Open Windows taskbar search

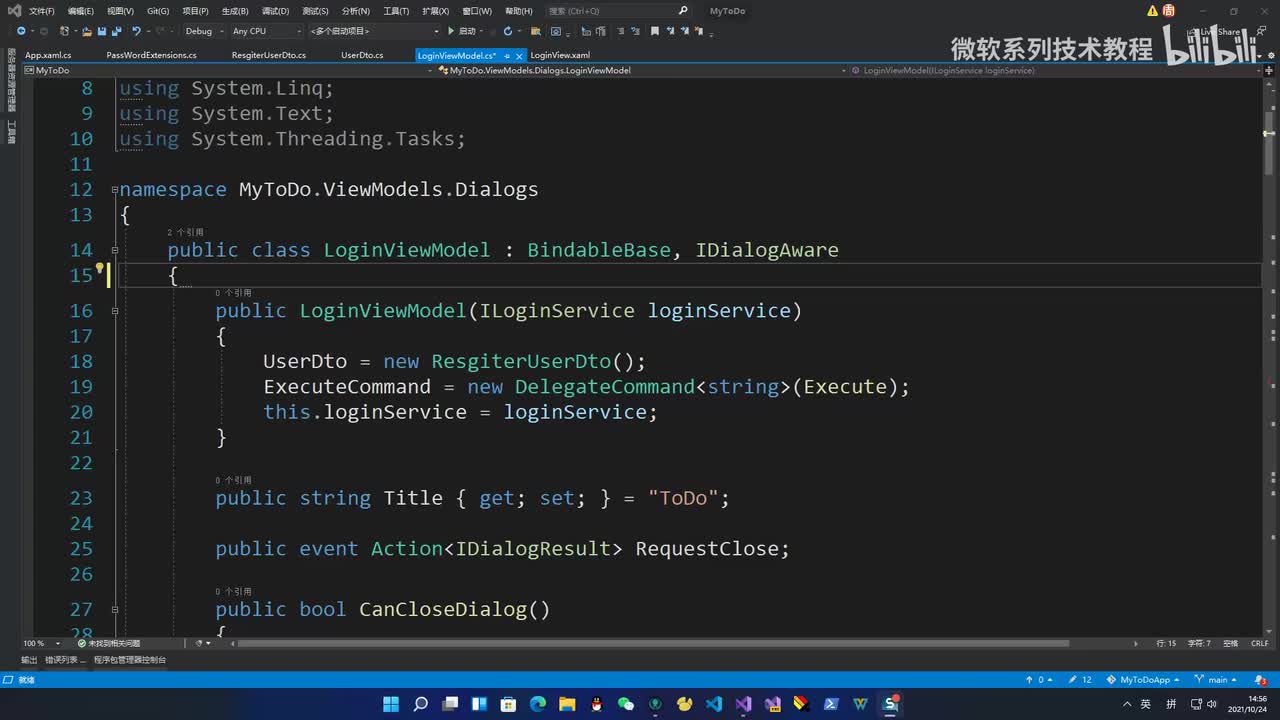[x=421, y=704]
